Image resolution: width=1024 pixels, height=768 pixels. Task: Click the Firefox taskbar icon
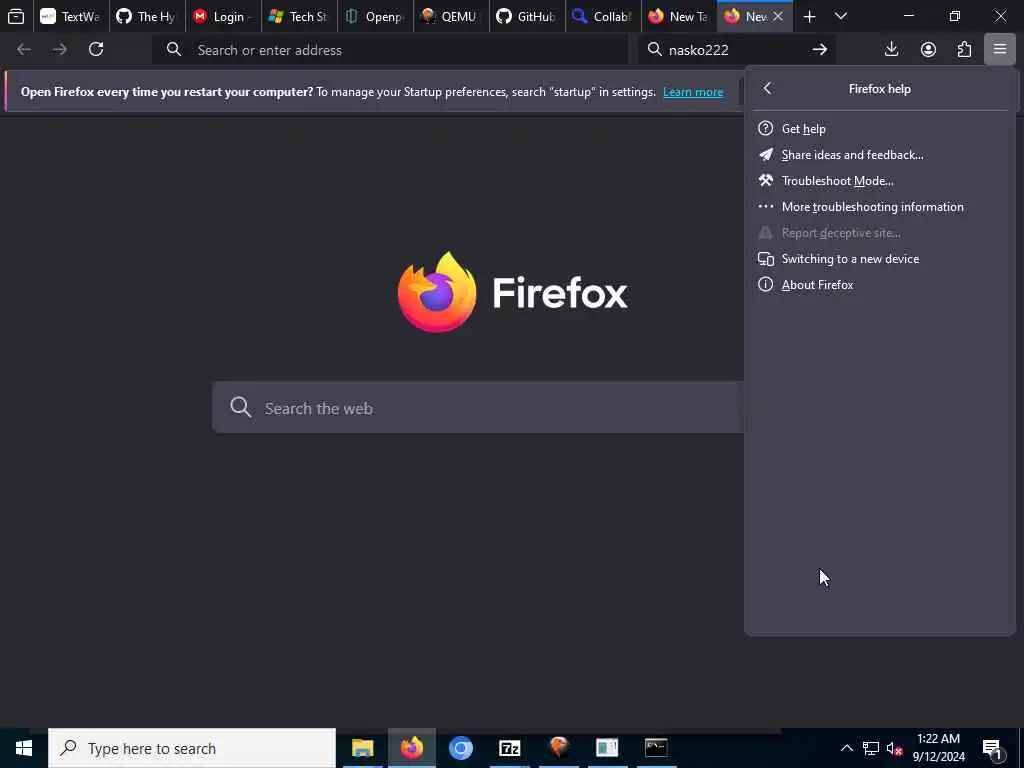(411, 748)
